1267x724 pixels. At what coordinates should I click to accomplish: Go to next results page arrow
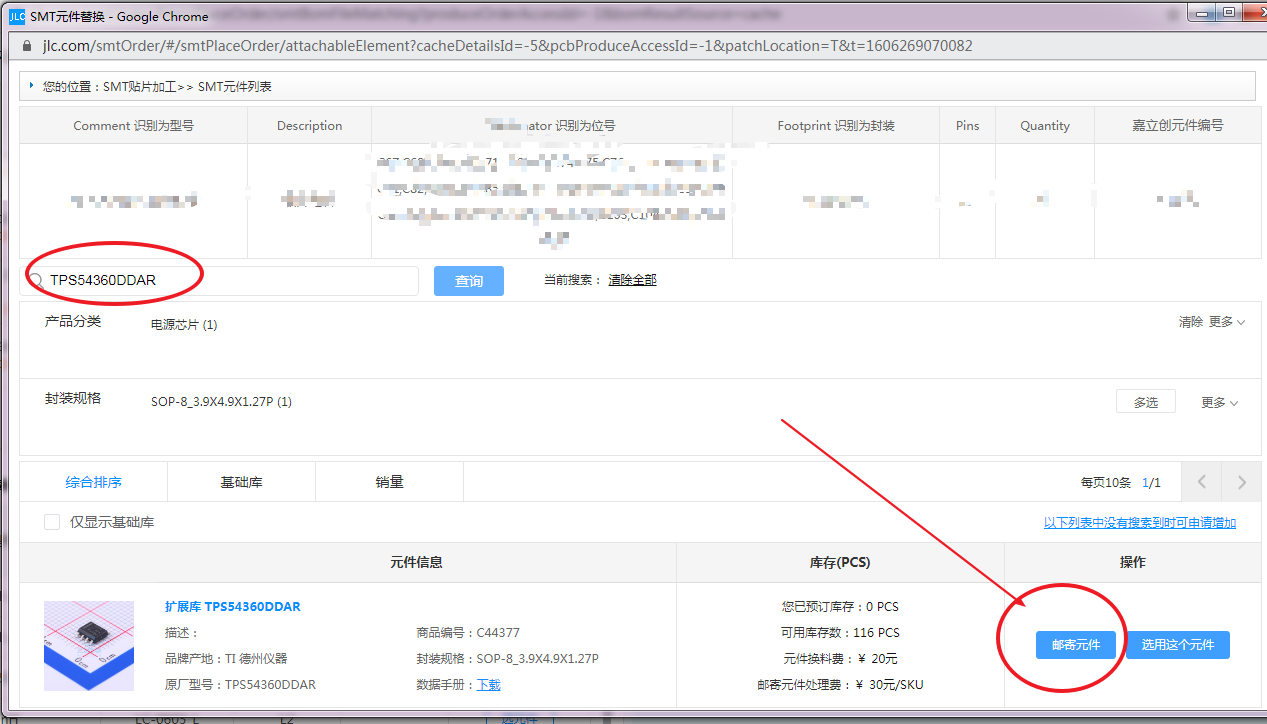[x=1241, y=482]
